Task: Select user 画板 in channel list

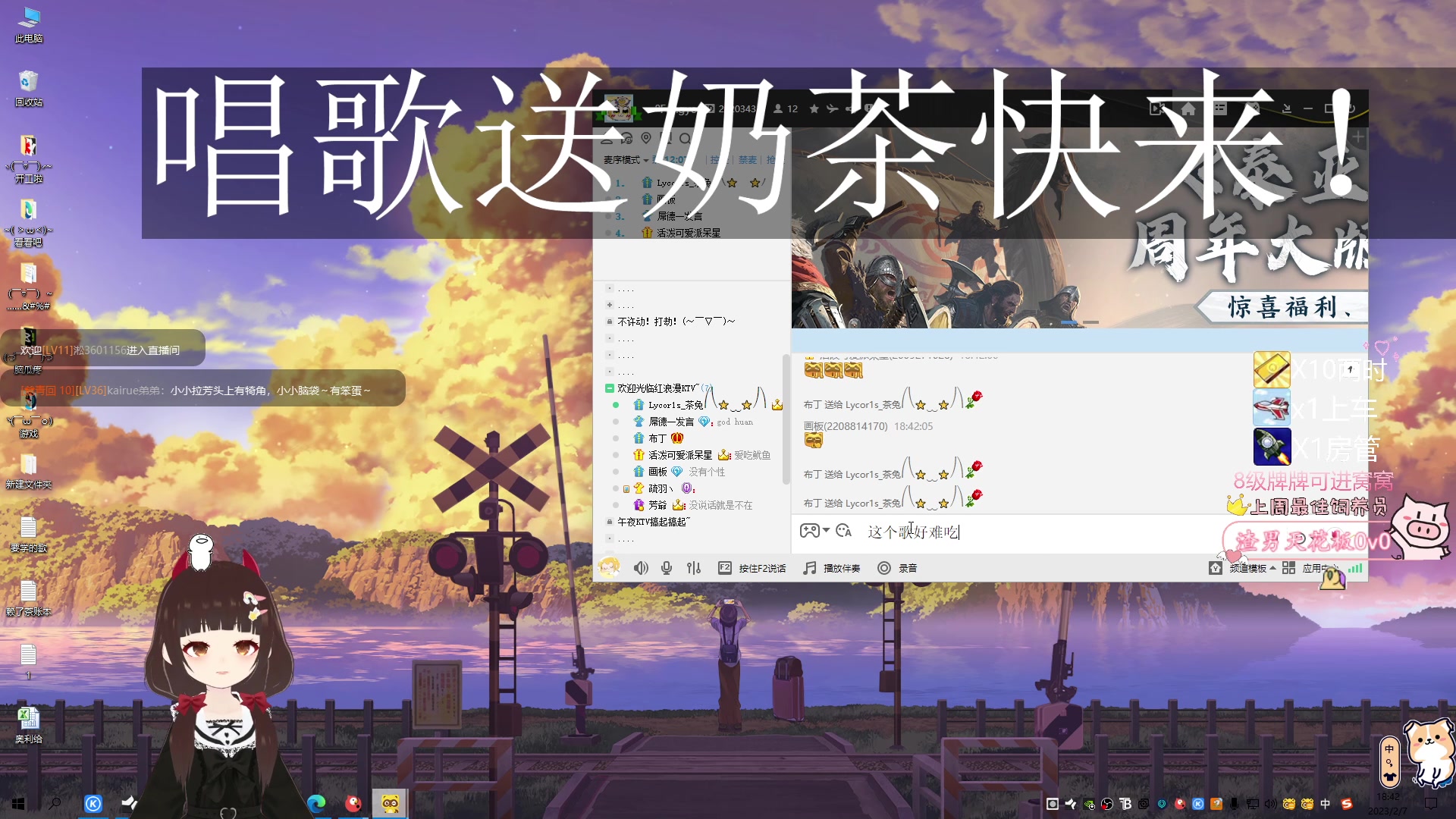Action: click(x=657, y=472)
